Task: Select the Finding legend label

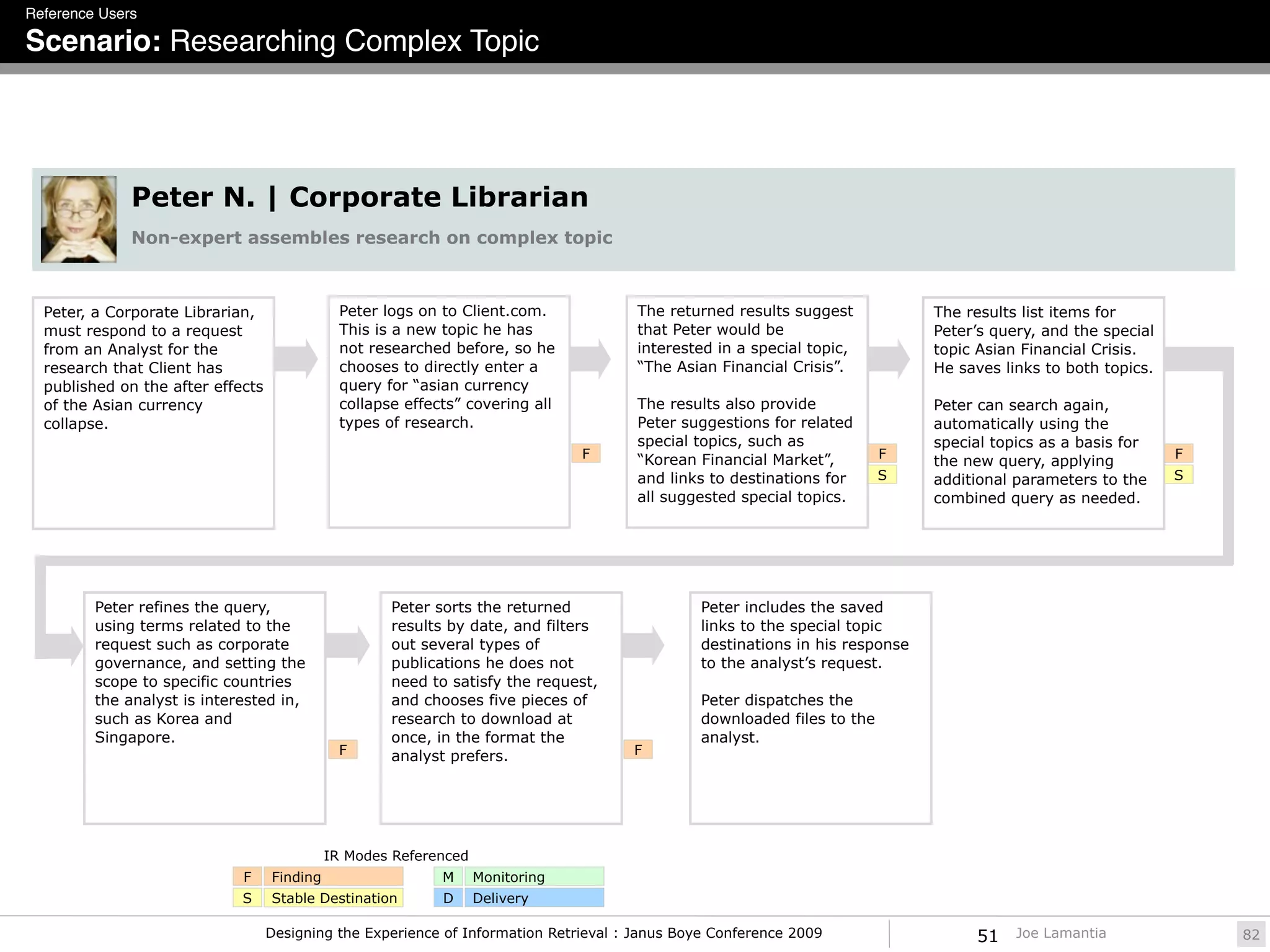Action: click(334, 876)
